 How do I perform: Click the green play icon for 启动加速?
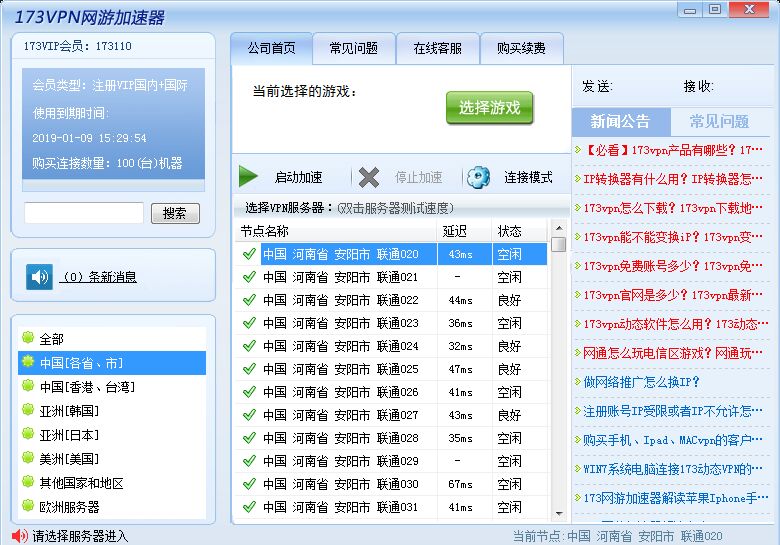click(248, 177)
